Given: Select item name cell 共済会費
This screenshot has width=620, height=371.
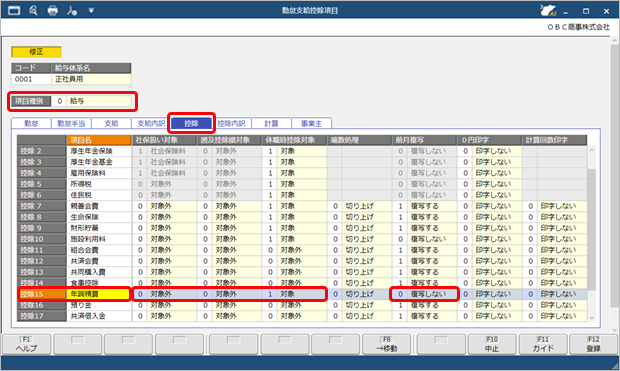Looking at the screenshot, I should pos(99,261).
